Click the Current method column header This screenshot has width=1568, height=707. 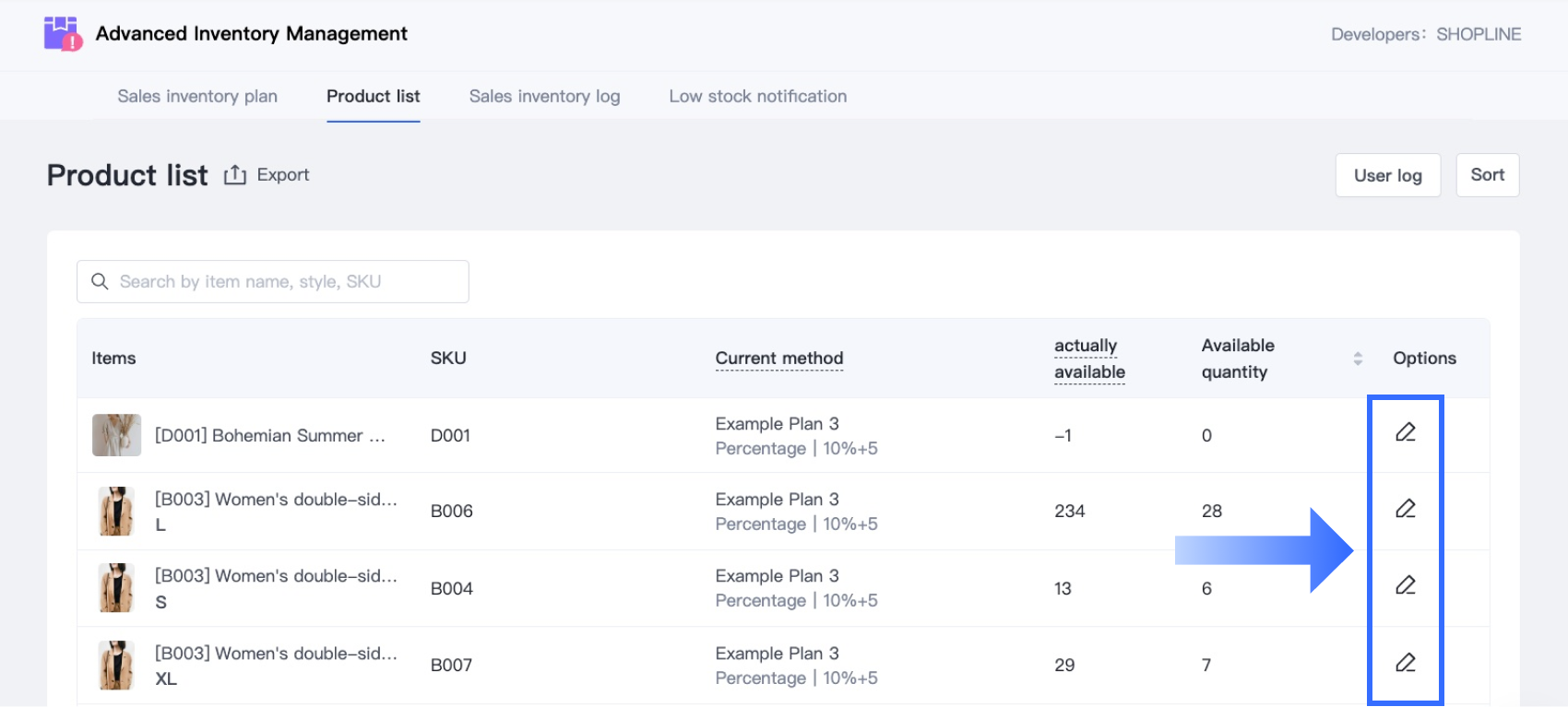click(x=779, y=359)
